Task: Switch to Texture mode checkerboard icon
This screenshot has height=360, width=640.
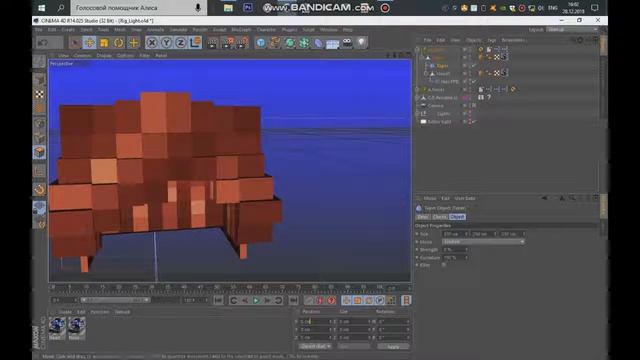Action: [40, 94]
